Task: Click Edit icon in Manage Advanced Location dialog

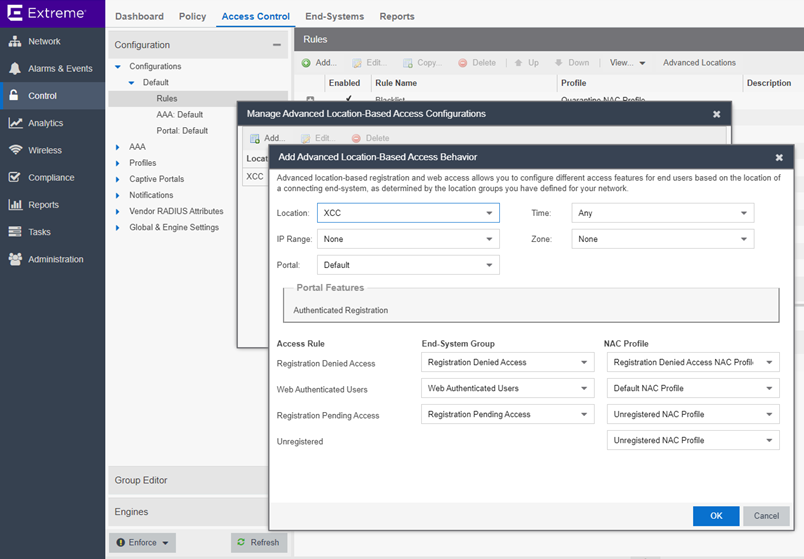Action: point(306,138)
